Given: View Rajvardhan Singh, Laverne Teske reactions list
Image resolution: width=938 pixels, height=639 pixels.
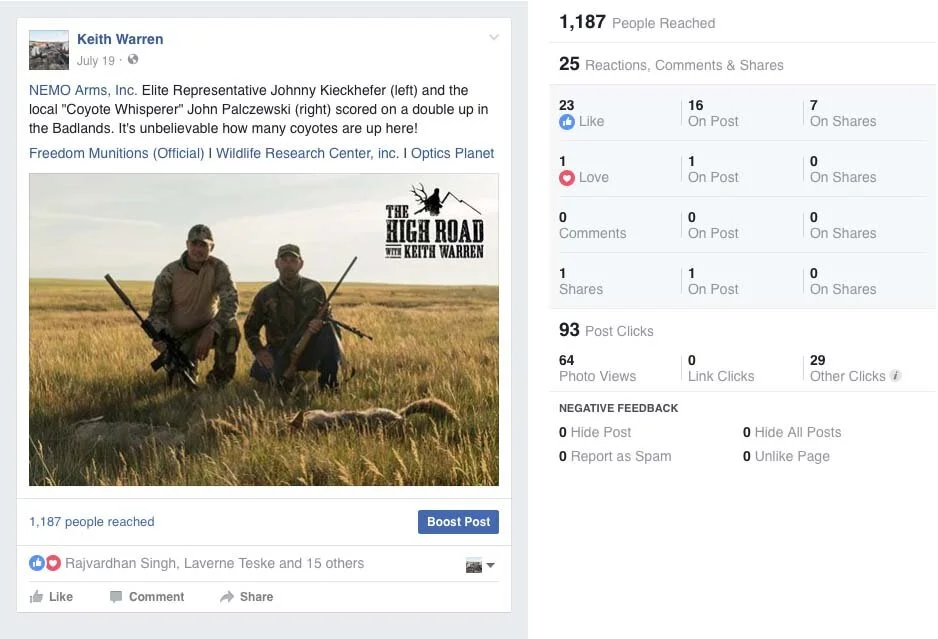Looking at the screenshot, I should pyautogui.click(x=214, y=563).
